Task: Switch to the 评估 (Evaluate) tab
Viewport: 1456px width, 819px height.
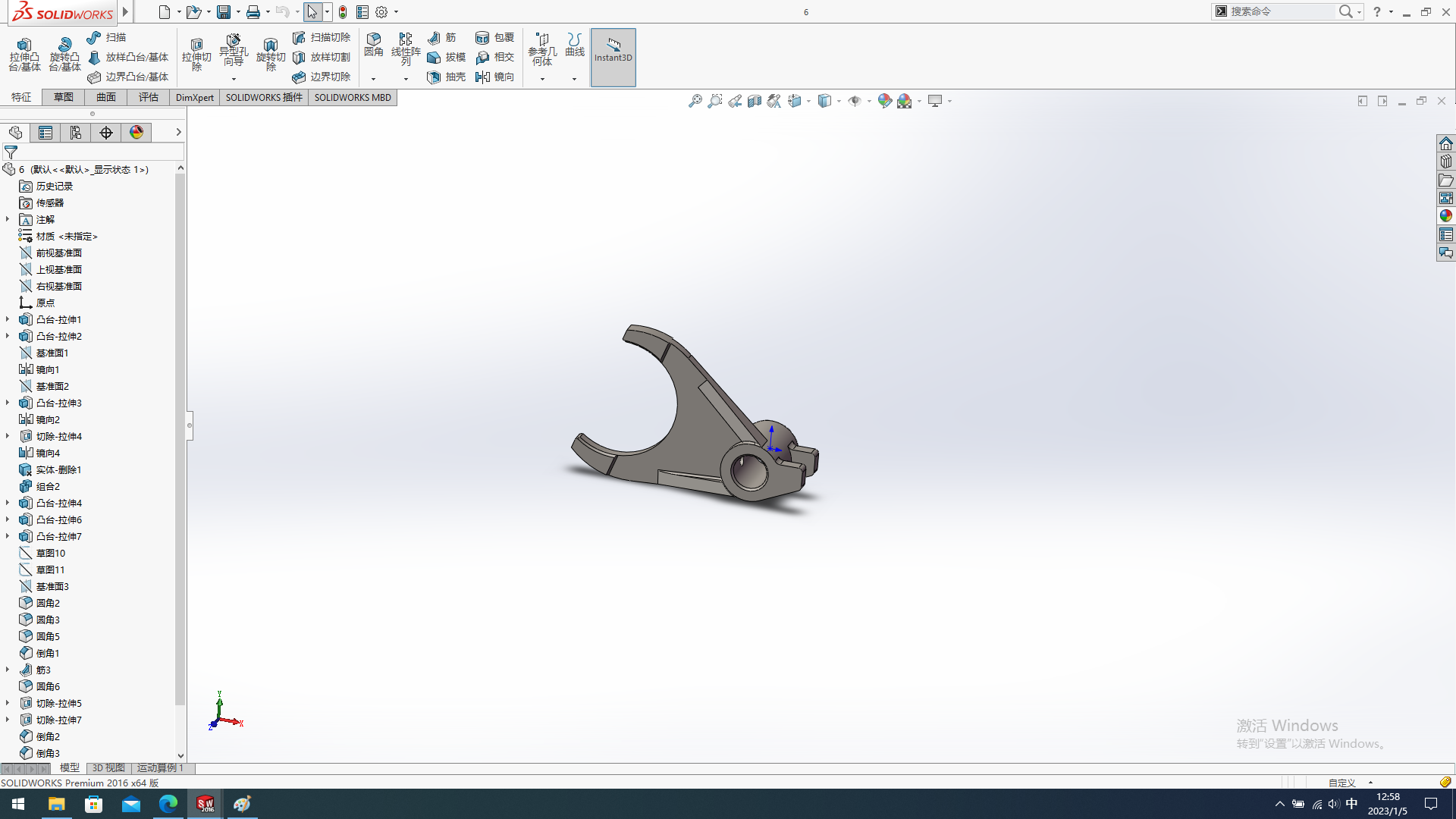Action: [x=148, y=97]
